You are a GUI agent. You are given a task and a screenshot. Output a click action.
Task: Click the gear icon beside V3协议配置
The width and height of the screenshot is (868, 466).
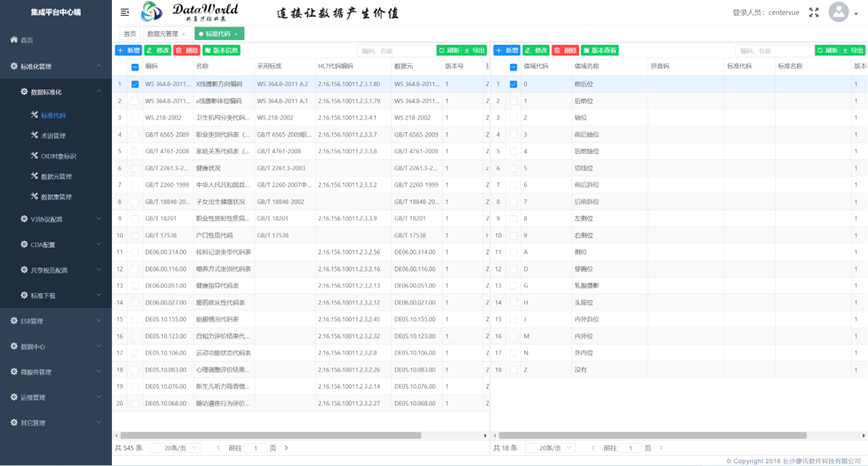[x=24, y=219]
